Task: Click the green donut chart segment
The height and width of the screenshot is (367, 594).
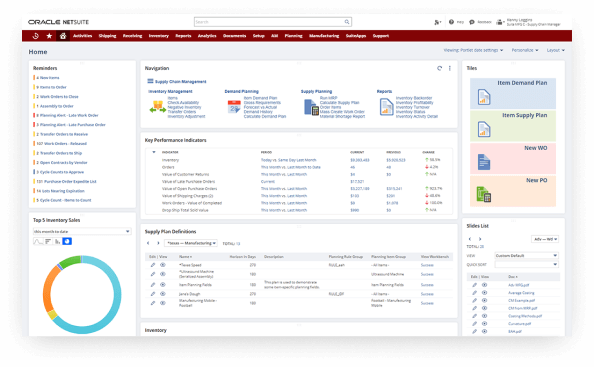Action: pyautogui.click(x=69, y=262)
